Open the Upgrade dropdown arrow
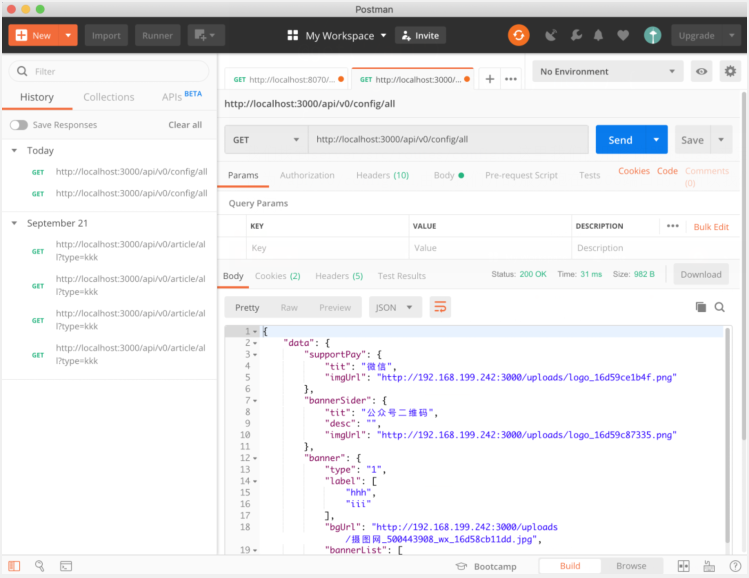 (731, 35)
